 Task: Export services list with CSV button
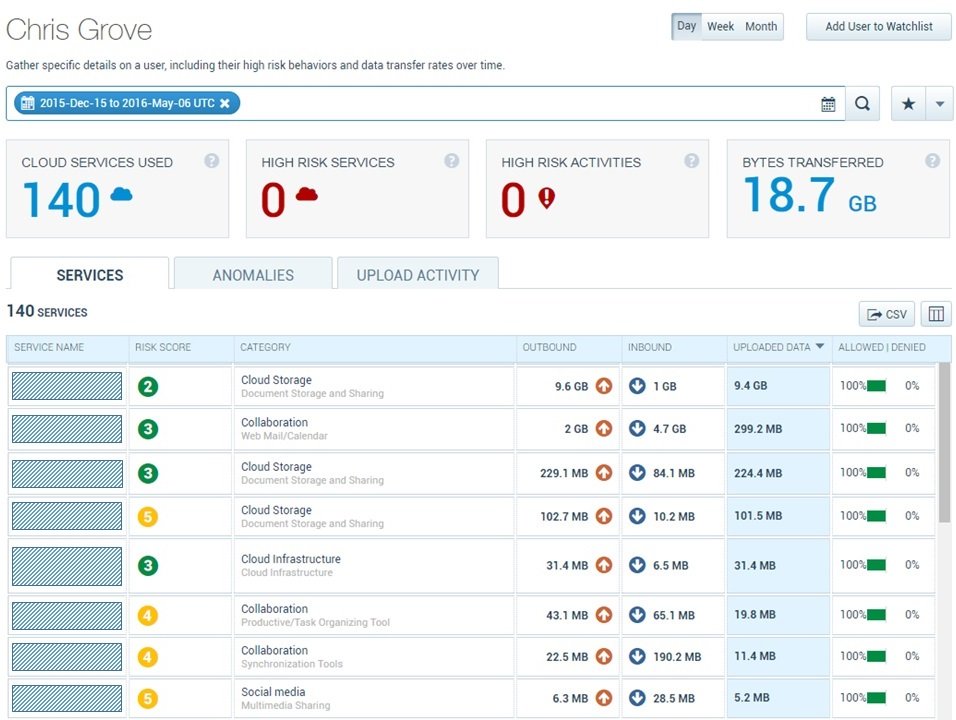(x=887, y=314)
